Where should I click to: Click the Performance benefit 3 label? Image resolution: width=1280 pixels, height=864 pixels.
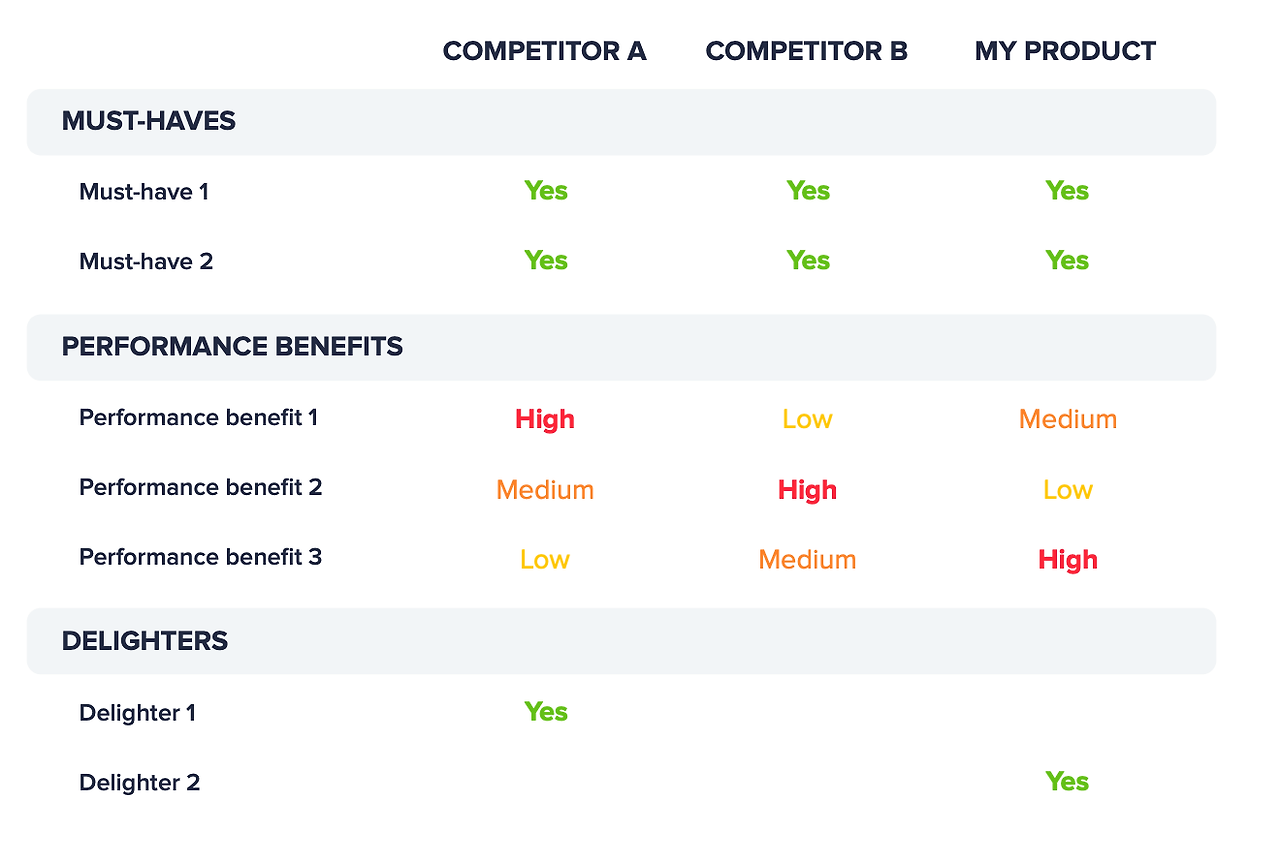[200, 557]
